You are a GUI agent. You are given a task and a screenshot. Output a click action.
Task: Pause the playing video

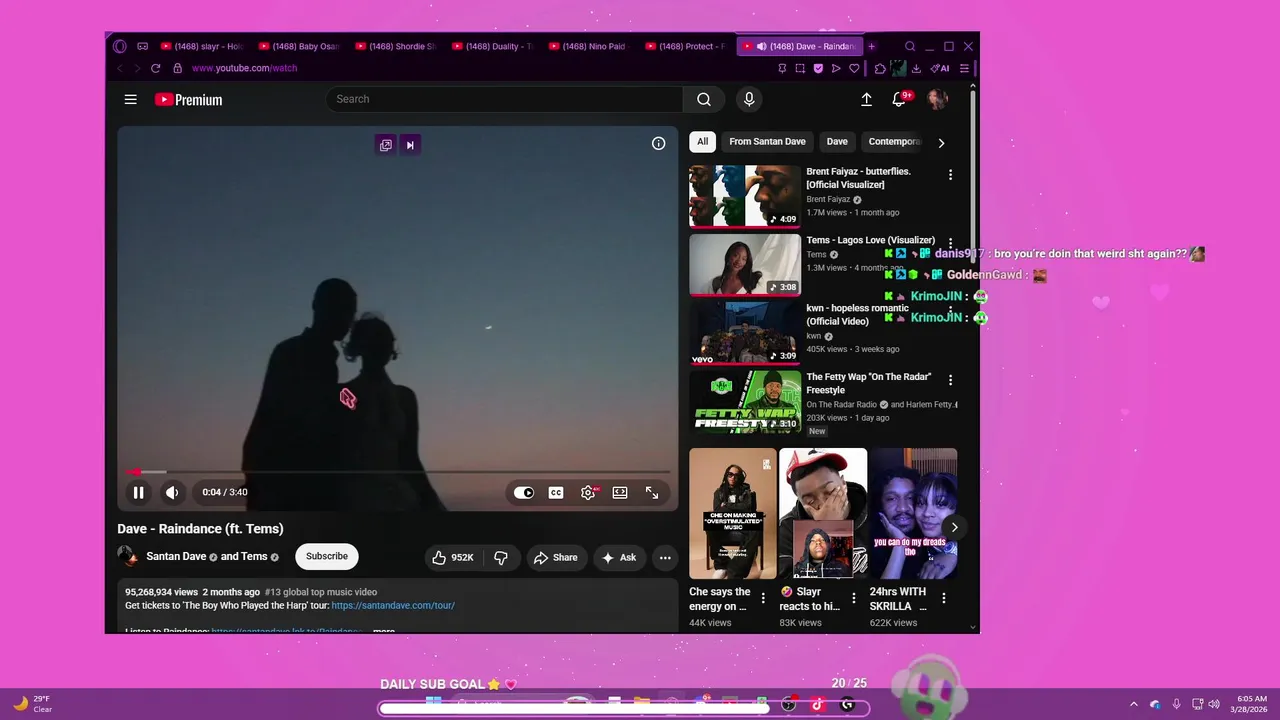pos(138,492)
